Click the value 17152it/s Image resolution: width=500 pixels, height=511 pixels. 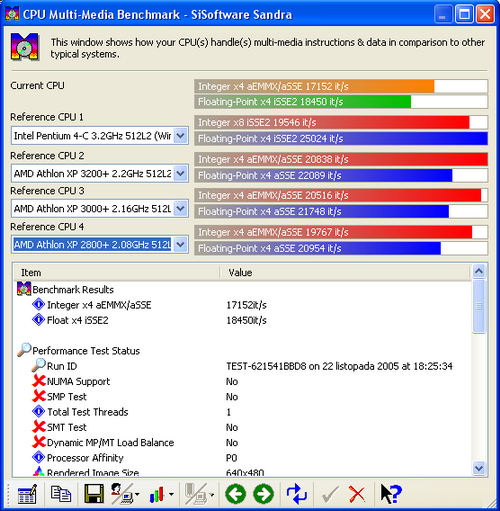tap(246, 305)
